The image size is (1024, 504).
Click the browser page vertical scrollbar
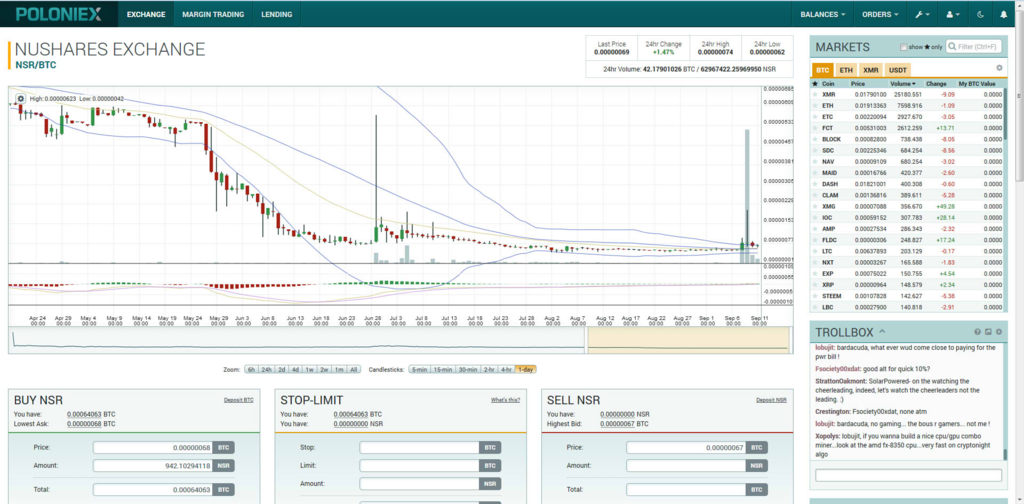click(1019, 98)
